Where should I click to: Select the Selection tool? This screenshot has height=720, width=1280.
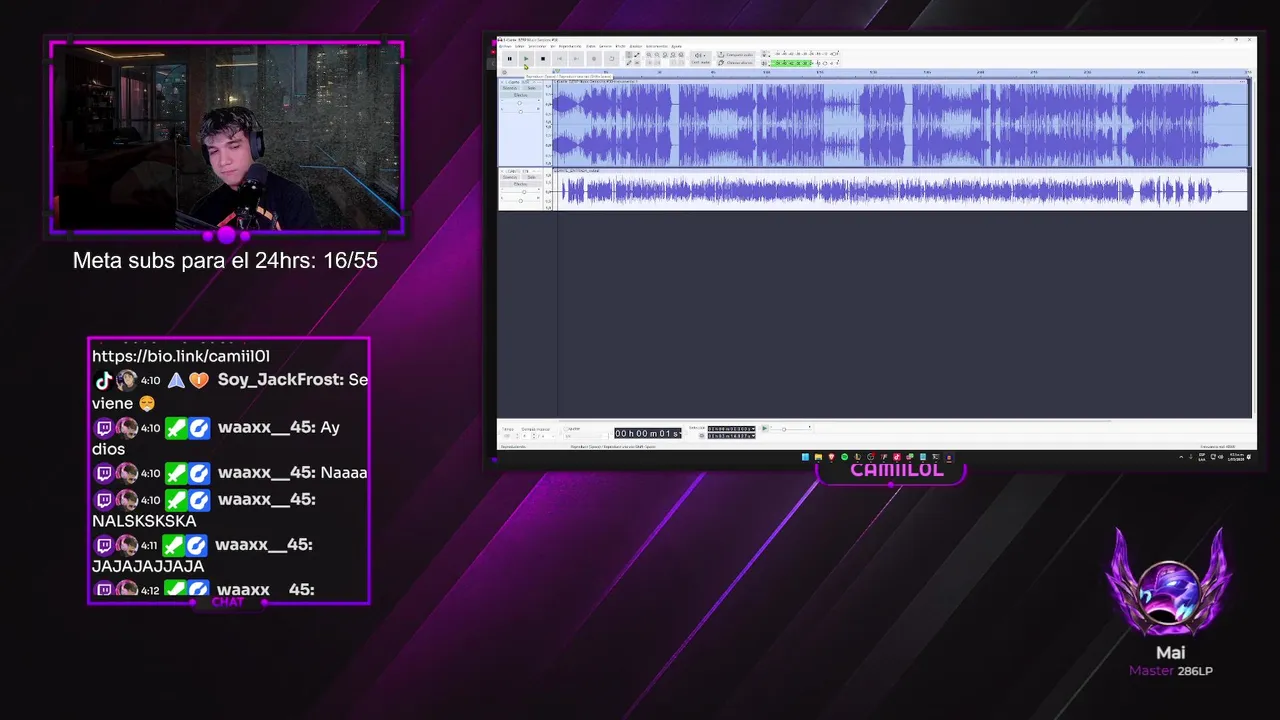point(629,55)
